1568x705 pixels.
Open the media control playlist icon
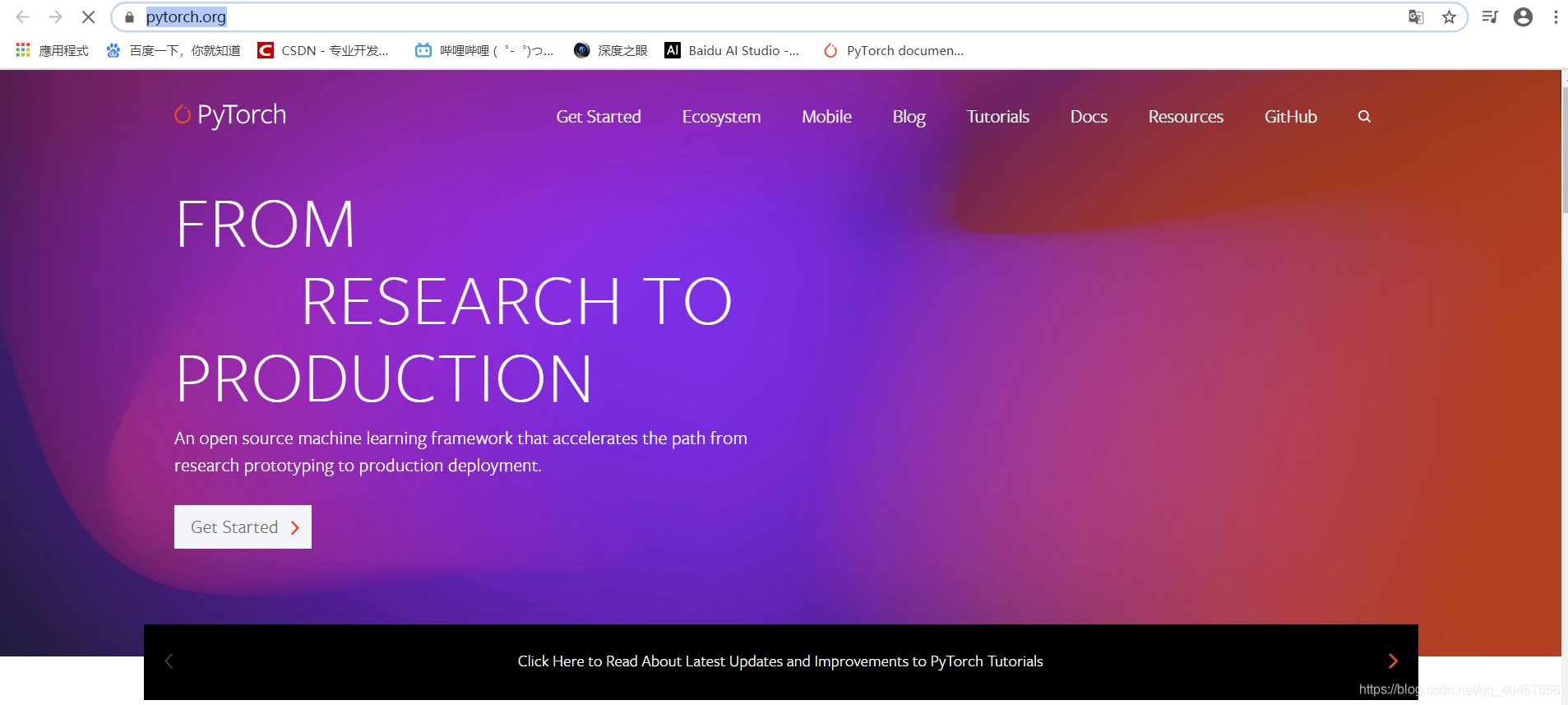pos(1489,16)
